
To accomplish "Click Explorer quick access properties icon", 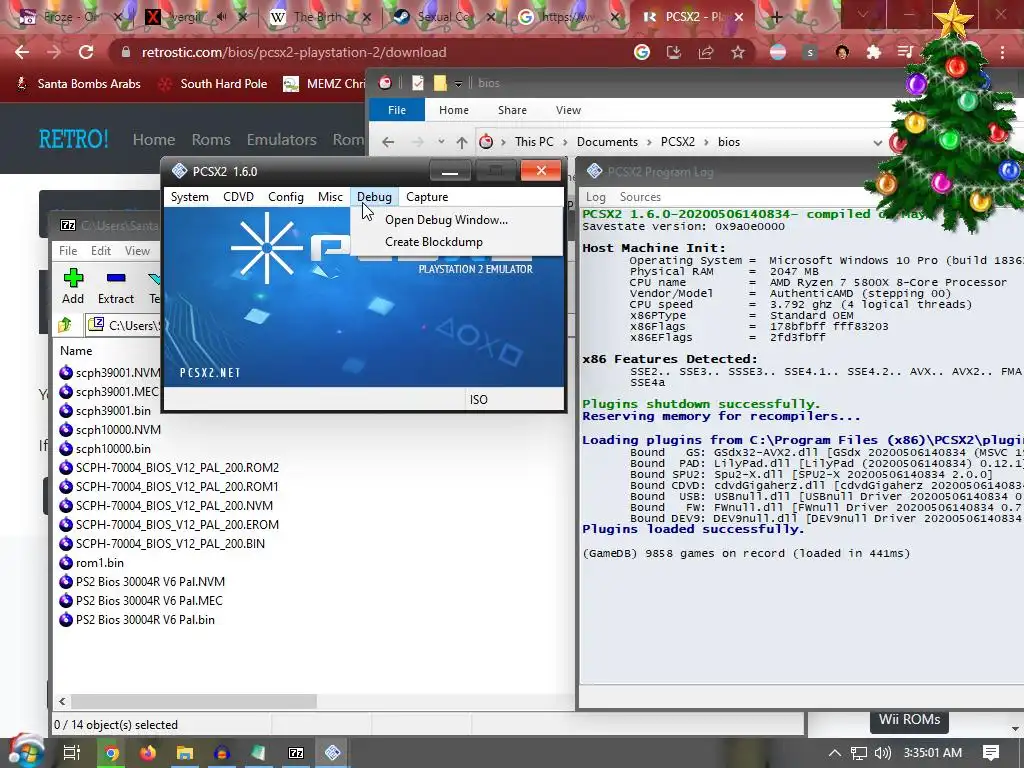I will pyautogui.click(x=418, y=83).
